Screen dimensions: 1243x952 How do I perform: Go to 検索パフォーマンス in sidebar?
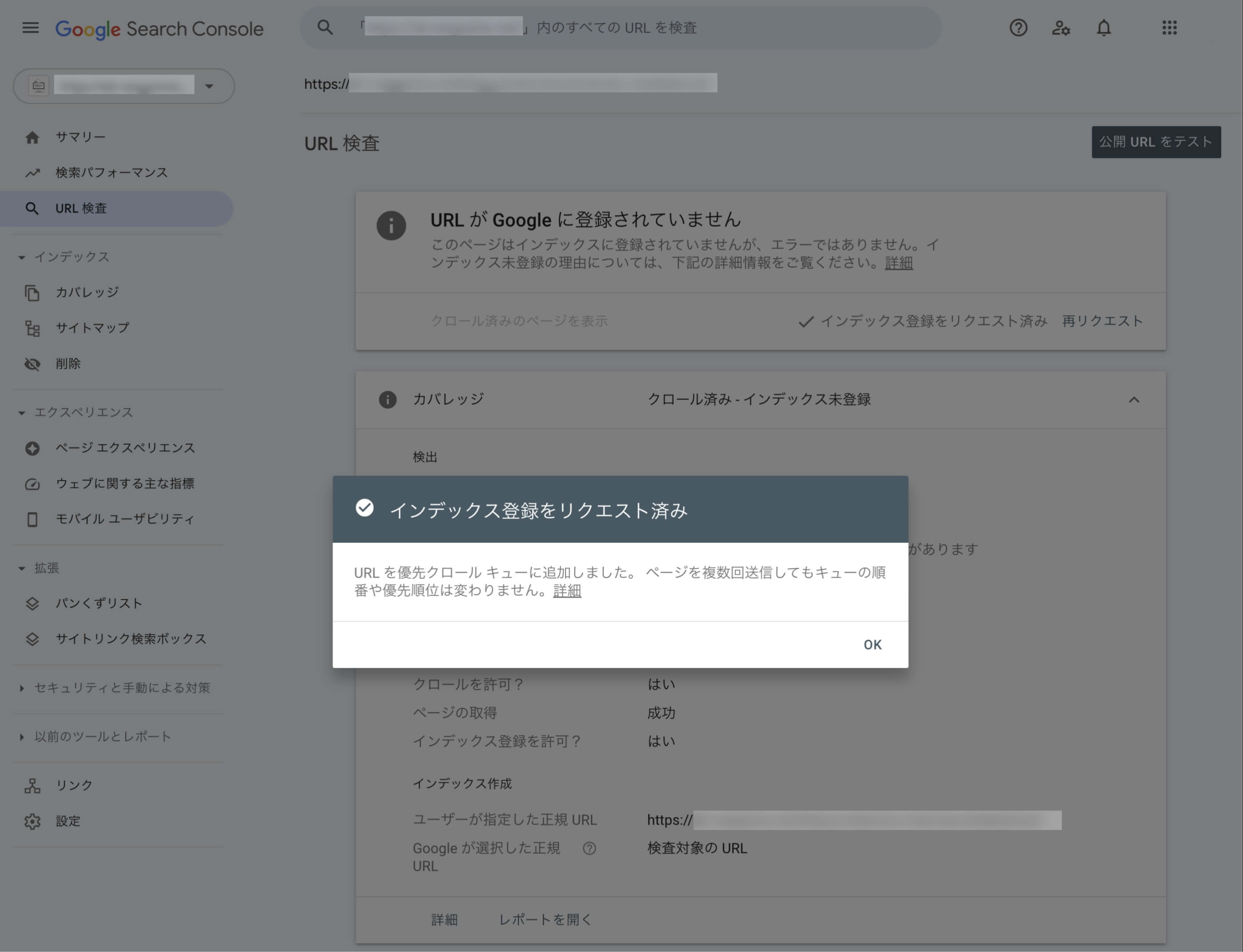tap(111, 173)
